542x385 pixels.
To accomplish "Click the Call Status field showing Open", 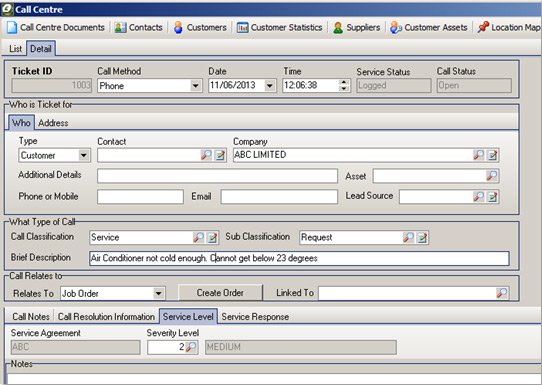I will 474,85.
